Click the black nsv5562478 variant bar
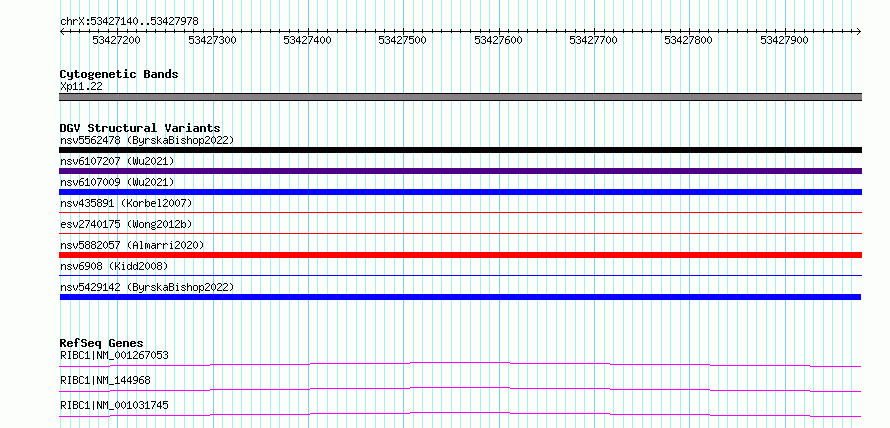Screen dimensions: 890x428 (460, 150)
